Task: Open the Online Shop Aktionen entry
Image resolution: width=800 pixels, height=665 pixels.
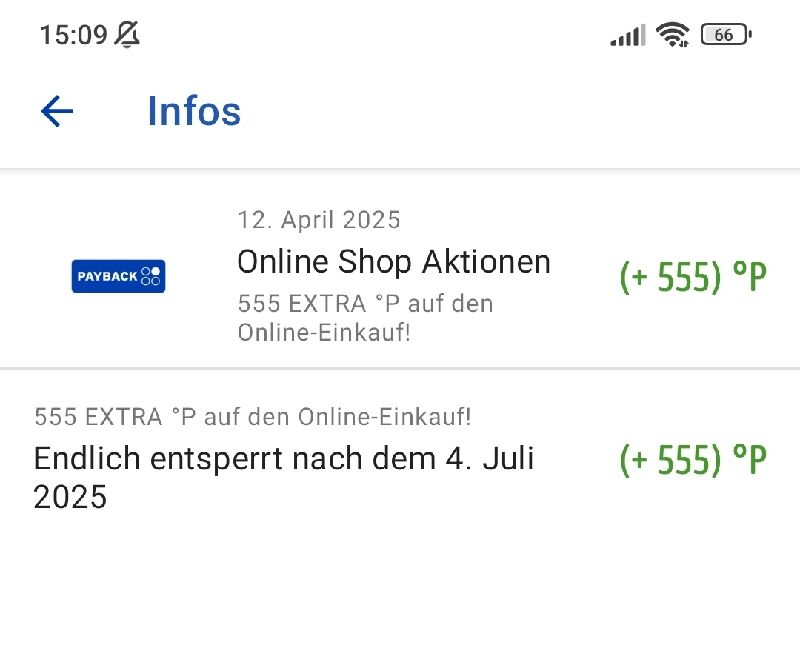Action: point(400,269)
